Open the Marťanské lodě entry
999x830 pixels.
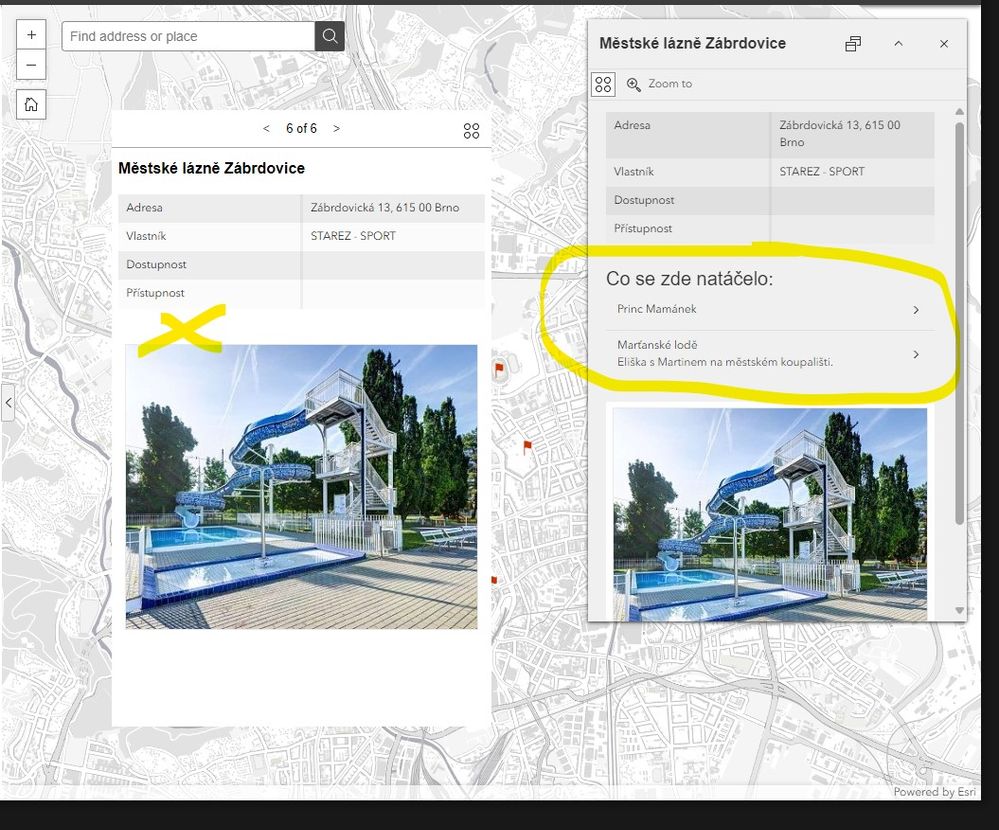[x=770, y=354]
